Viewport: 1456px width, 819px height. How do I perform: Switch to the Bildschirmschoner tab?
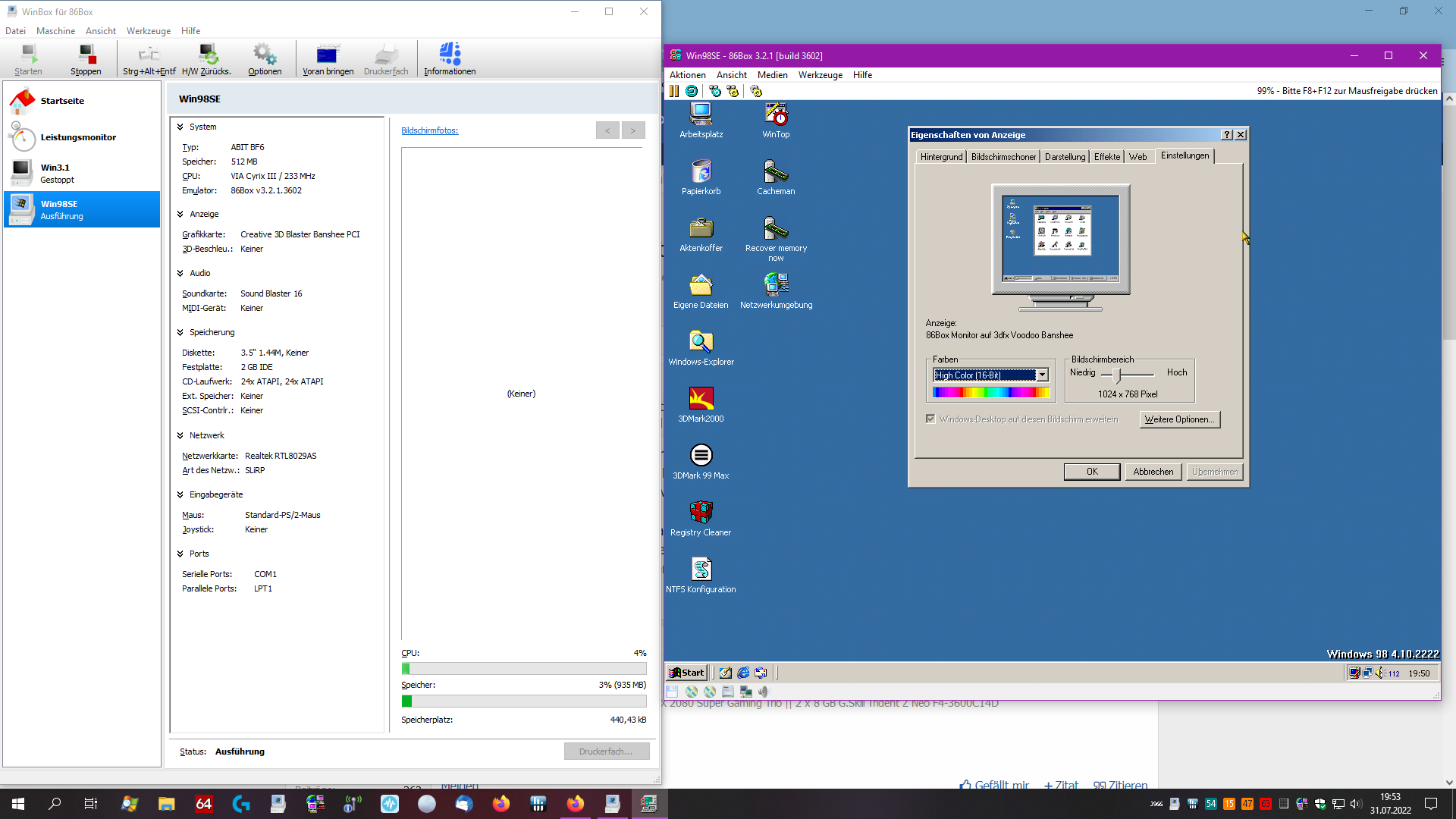(1003, 157)
